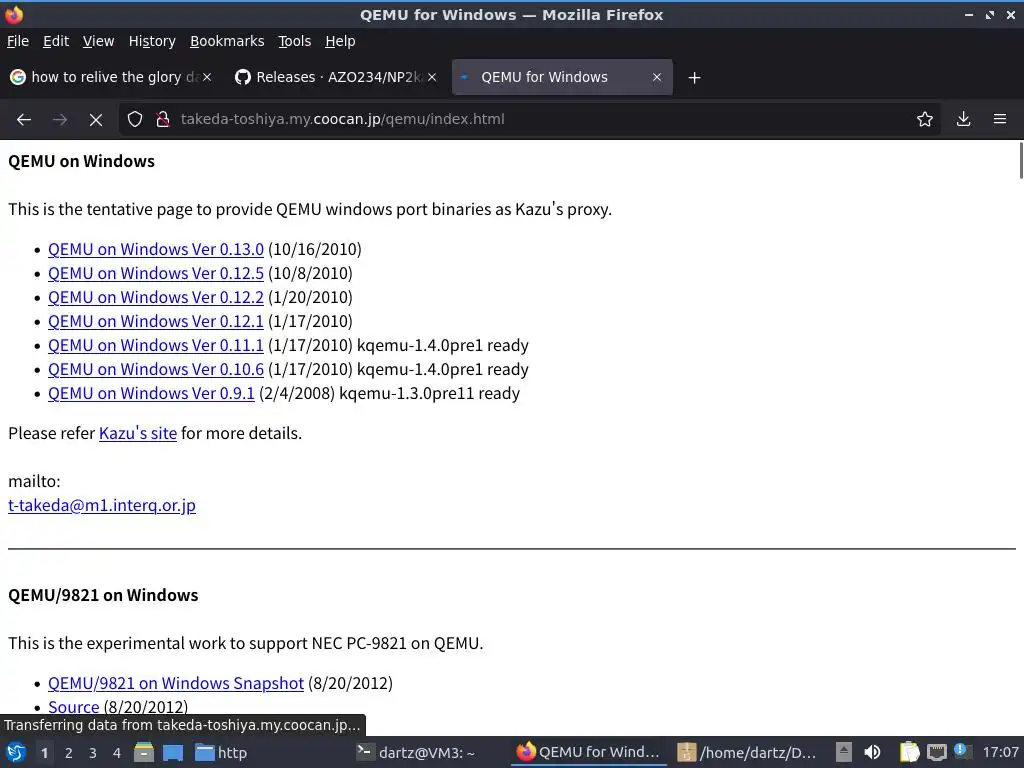Viewport: 1024px width, 768px height.
Task: Open QEMU on Windows Ver 0.13.0 link
Action: click(x=155, y=249)
